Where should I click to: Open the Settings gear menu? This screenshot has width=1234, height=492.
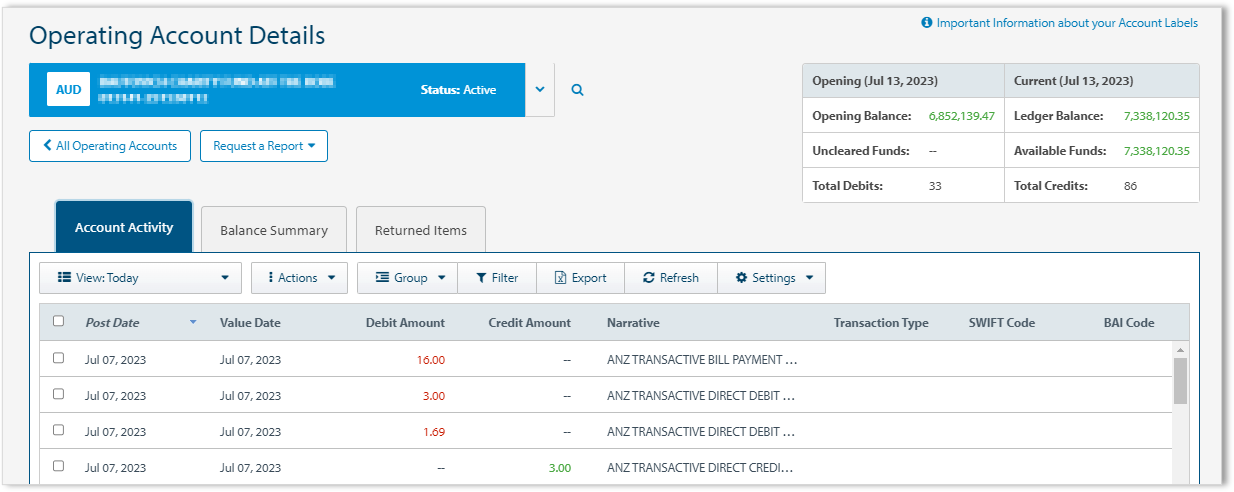point(773,278)
